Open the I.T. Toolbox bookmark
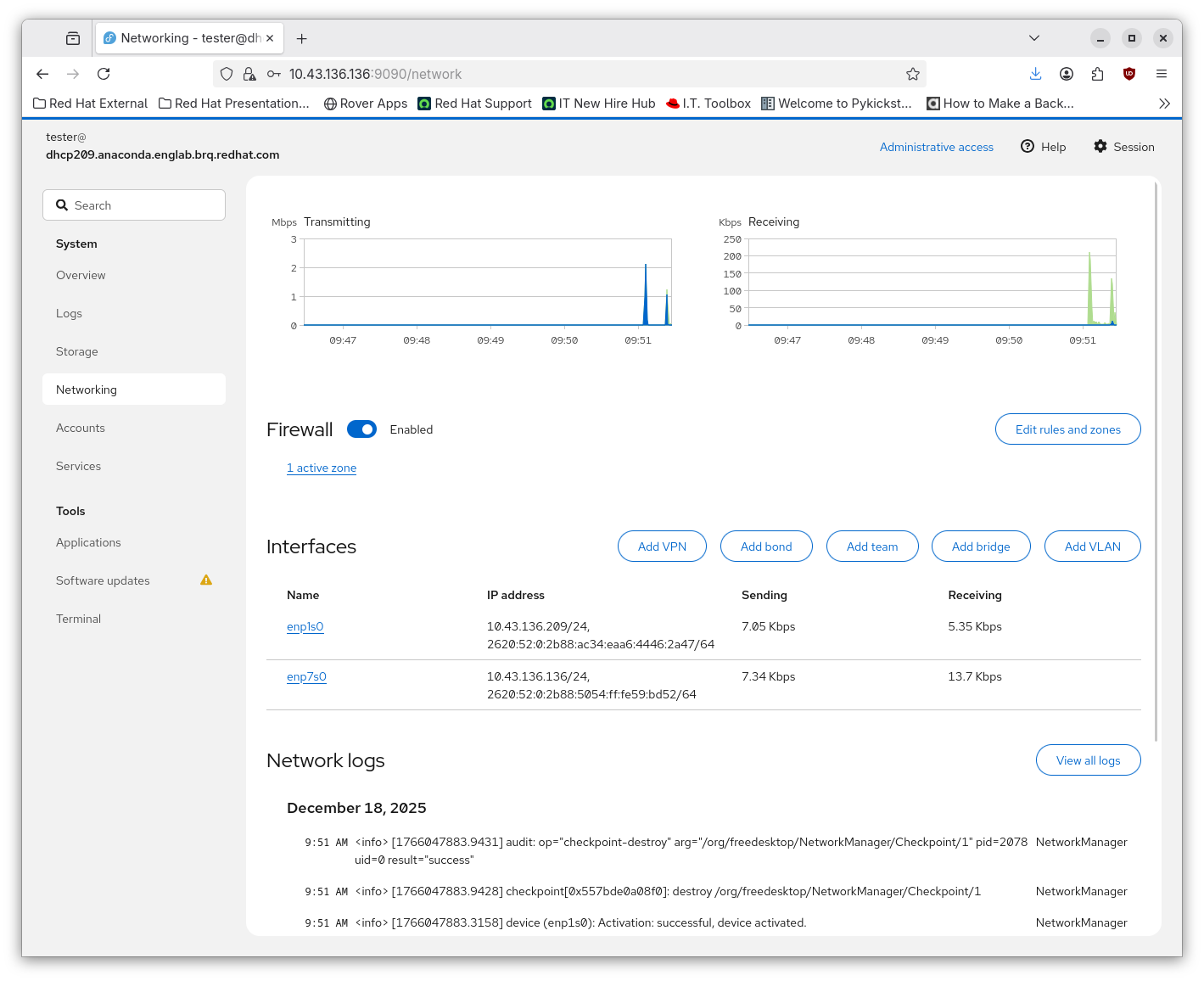This screenshot has height=981, width=1204. (x=708, y=104)
